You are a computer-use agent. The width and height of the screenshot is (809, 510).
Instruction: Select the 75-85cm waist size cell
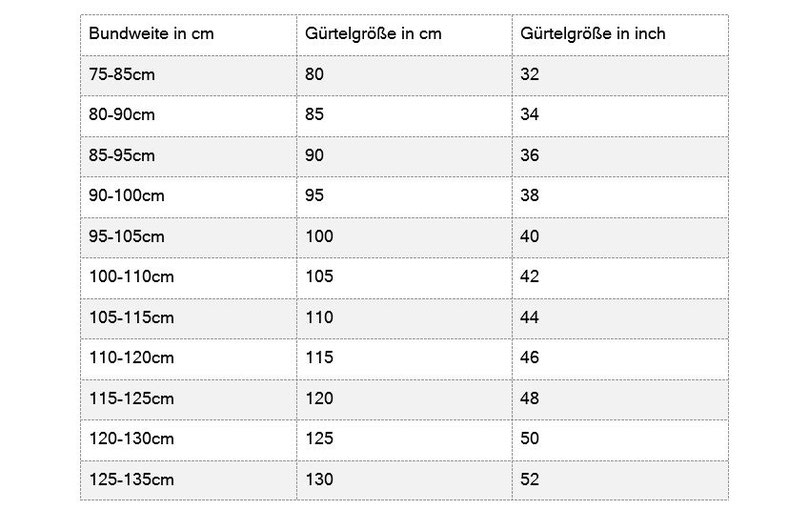pyautogui.click(x=121, y=73)
